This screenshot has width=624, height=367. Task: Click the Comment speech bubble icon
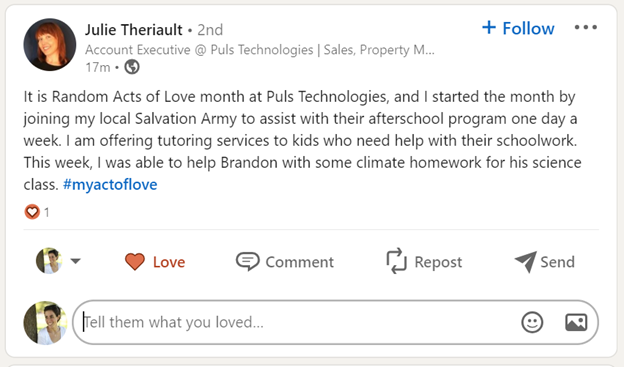click(248, 262)
